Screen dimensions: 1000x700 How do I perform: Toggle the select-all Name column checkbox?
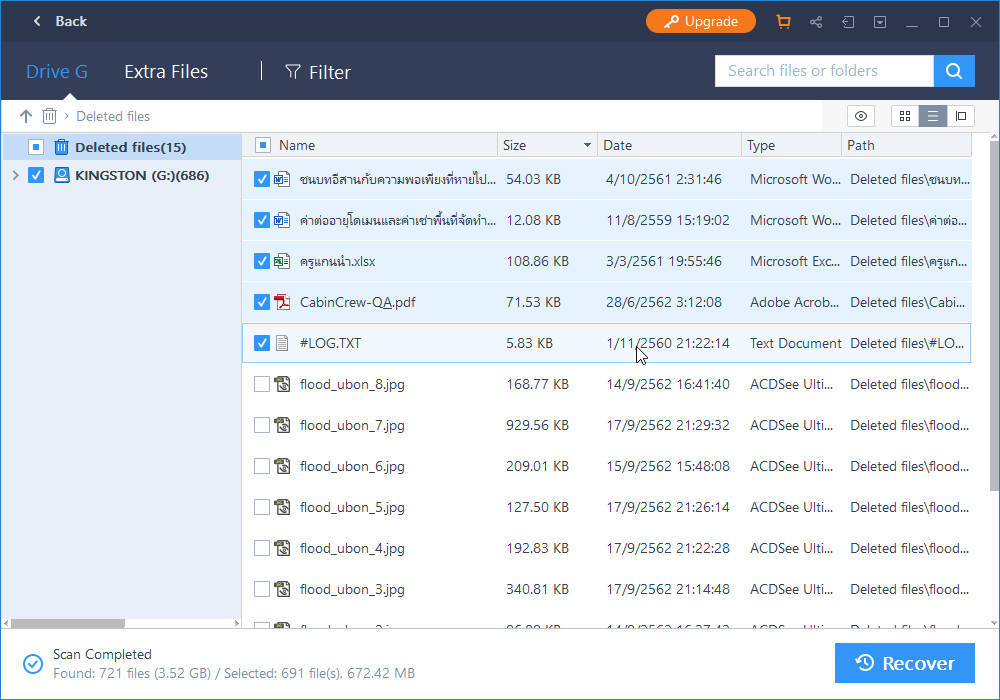click(x=262, y=145)
